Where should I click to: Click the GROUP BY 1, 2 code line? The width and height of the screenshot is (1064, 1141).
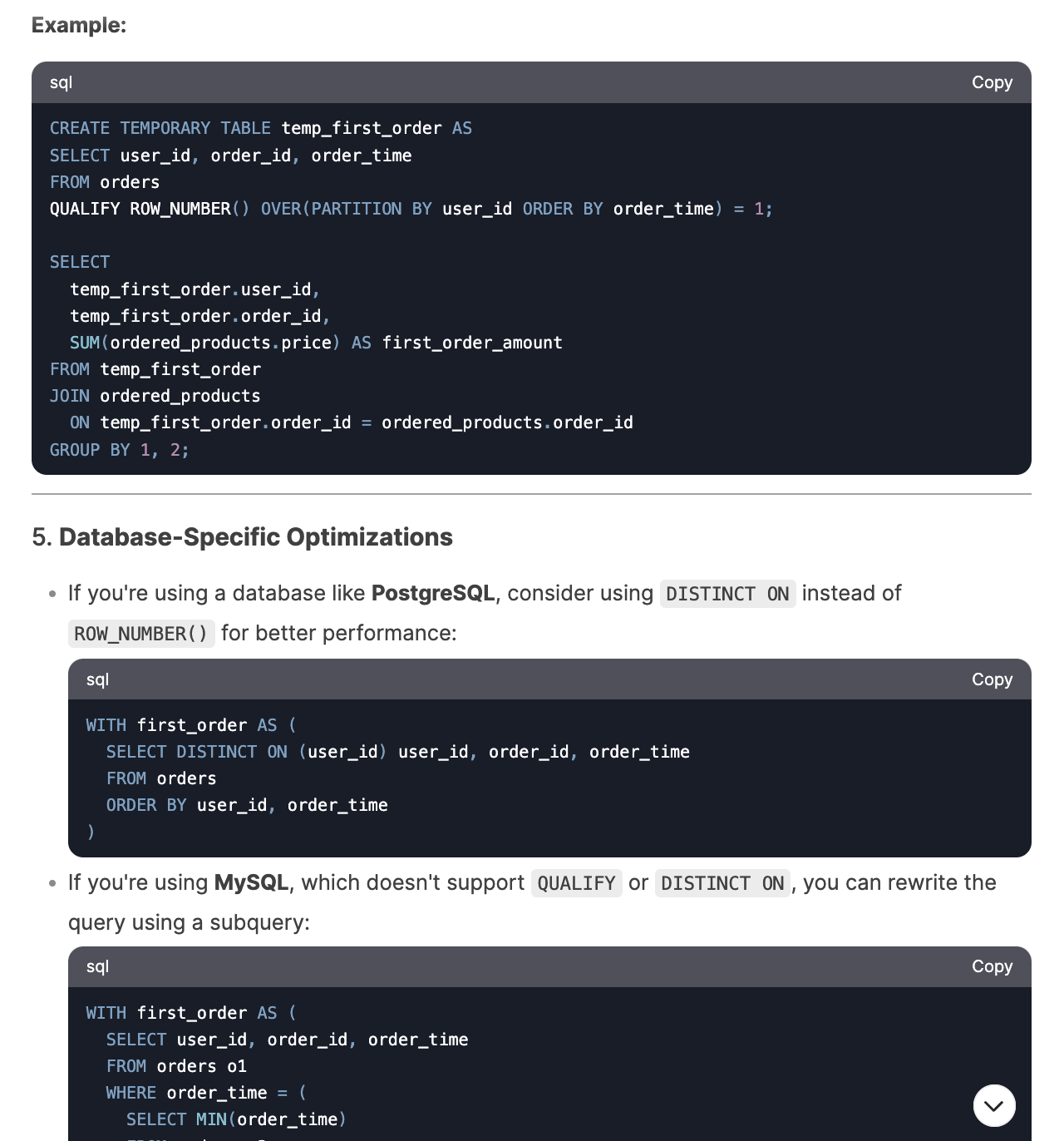coord(119,450)
